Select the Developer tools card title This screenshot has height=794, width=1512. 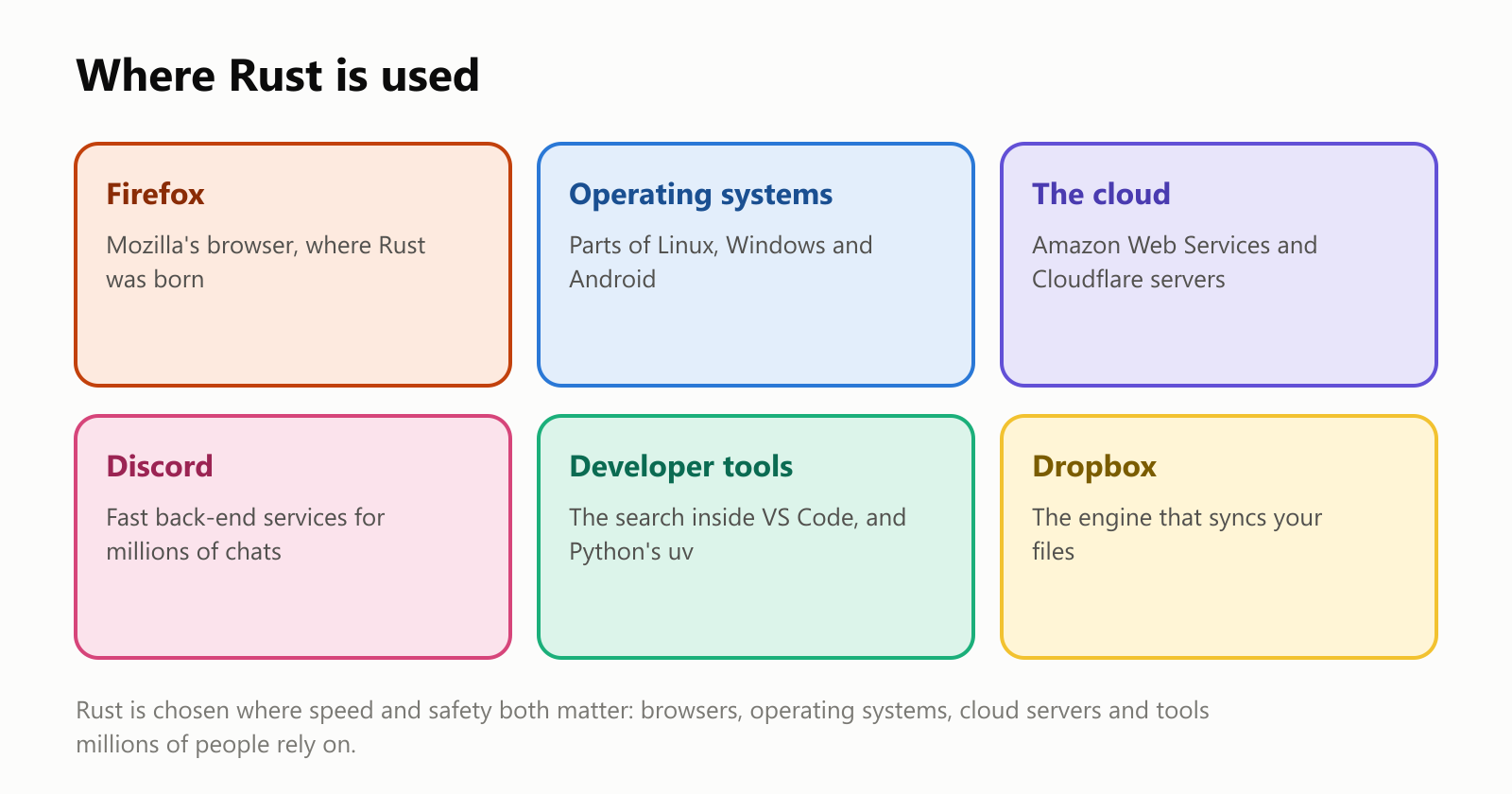pyautogui.click(x=680, y=466)
